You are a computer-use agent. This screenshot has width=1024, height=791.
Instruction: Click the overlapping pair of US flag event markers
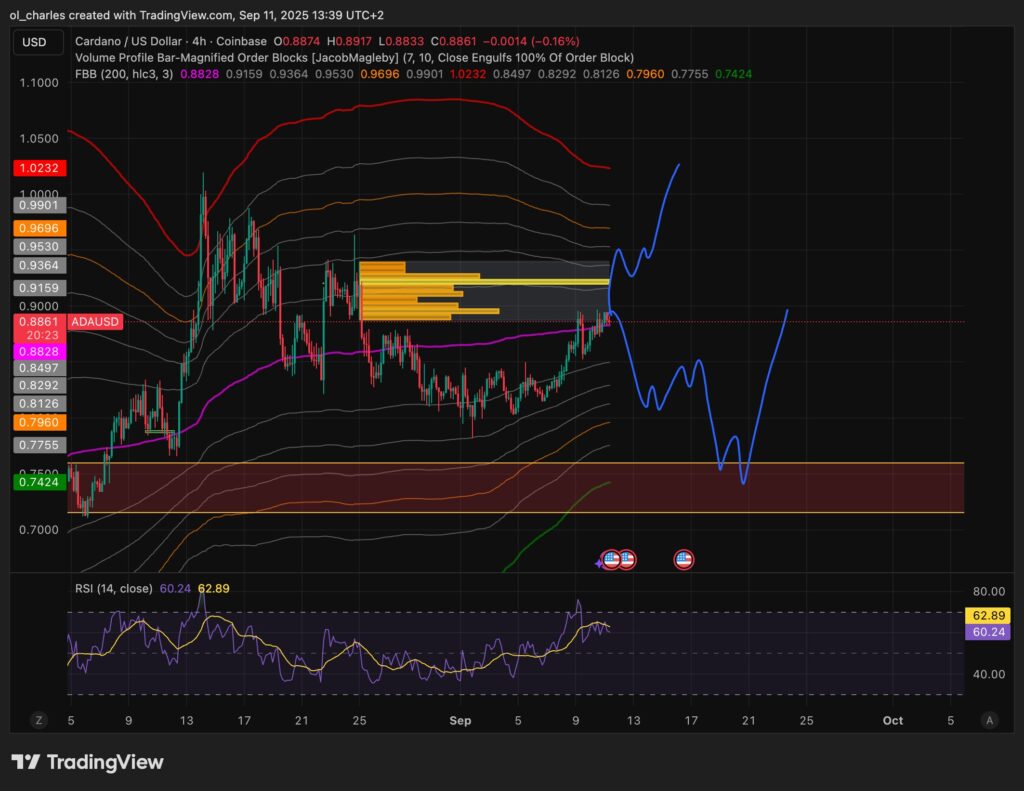click(618, 559)
